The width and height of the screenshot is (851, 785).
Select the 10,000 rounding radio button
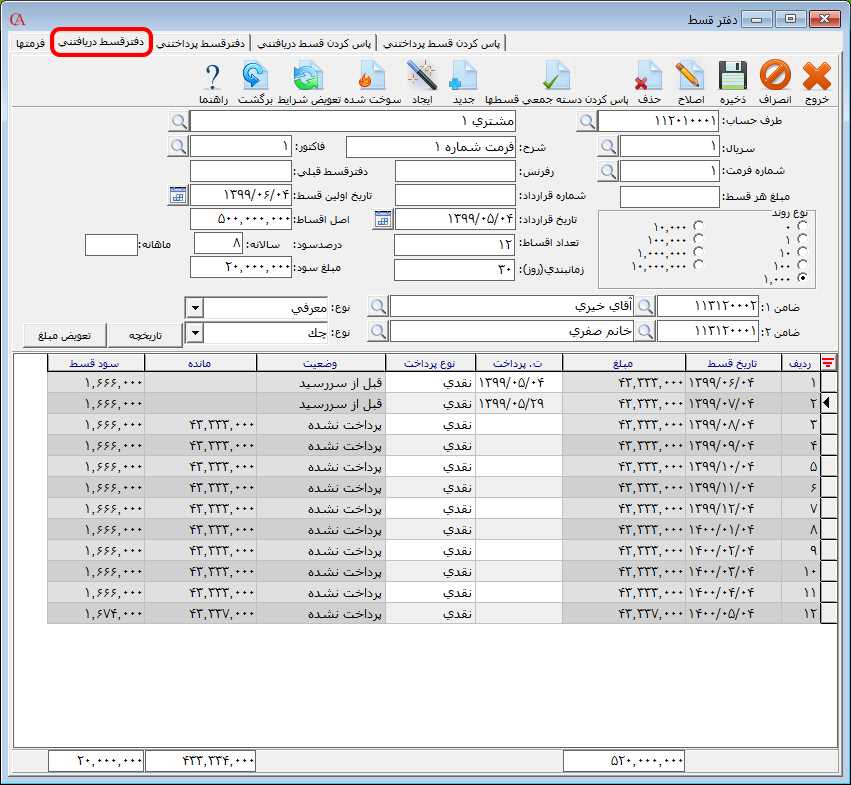click(698, 226)
